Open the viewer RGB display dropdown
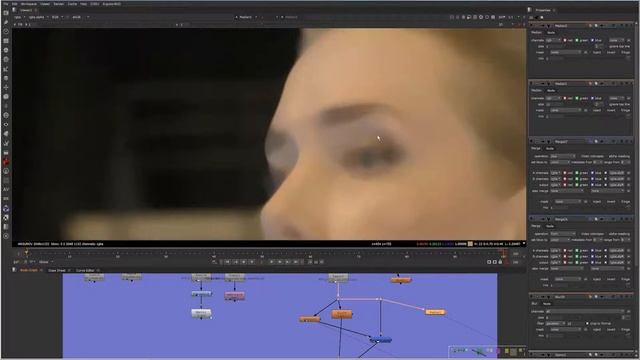The image size is (640, 360). 57,17
